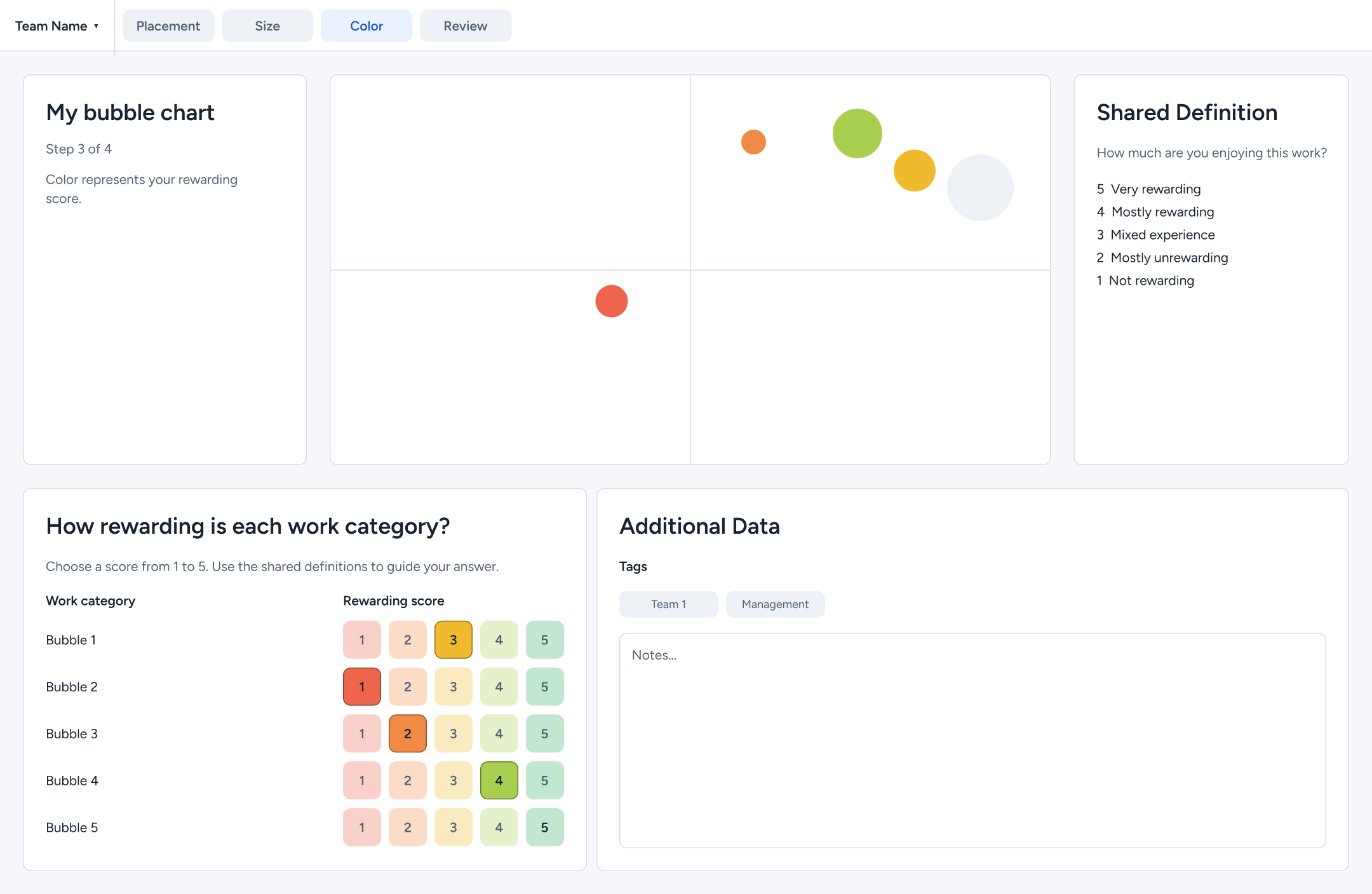Click the Team 1 tag

[669, 604]
